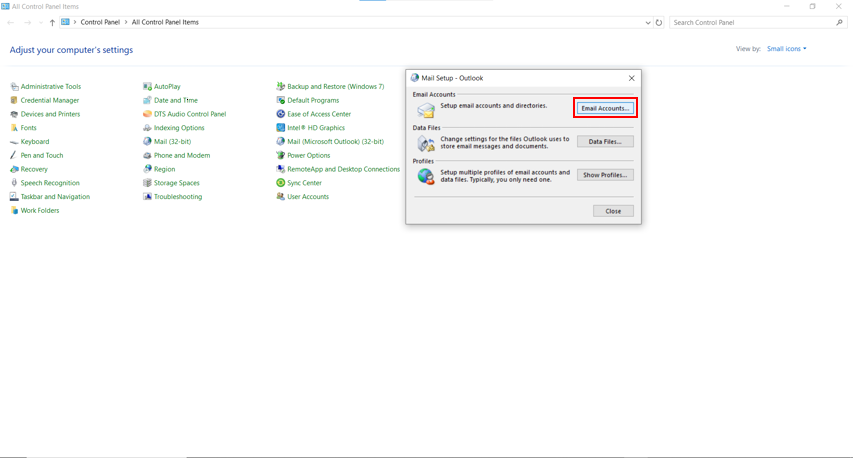Open the Work Folders icon
Image resolution: width=853 pixels, height=458 pixels.
(14, 211)
